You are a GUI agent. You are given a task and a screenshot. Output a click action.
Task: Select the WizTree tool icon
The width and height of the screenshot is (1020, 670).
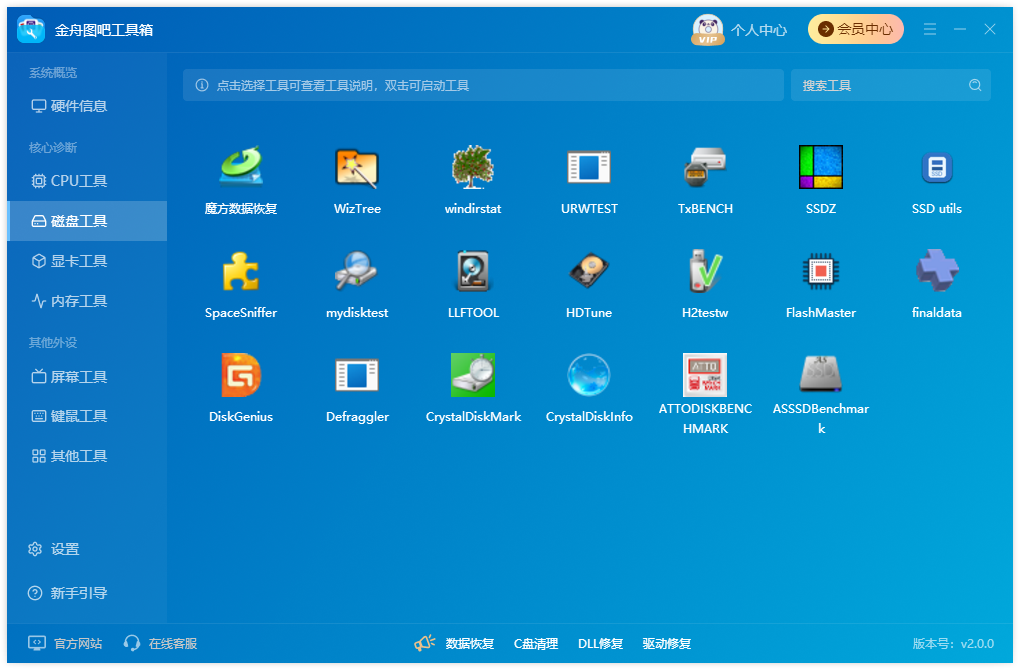(356, 167)
